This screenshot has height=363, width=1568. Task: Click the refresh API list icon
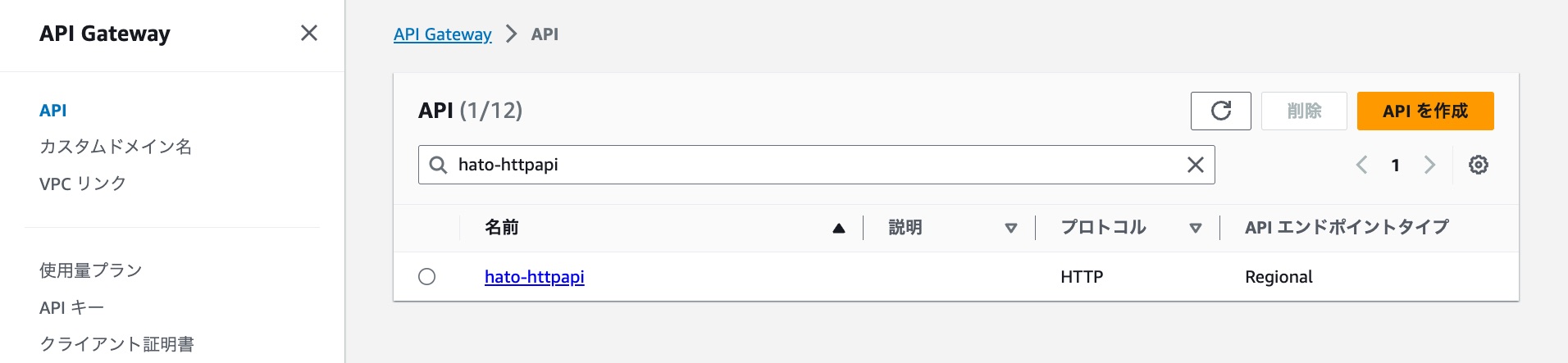[1220, 111]
